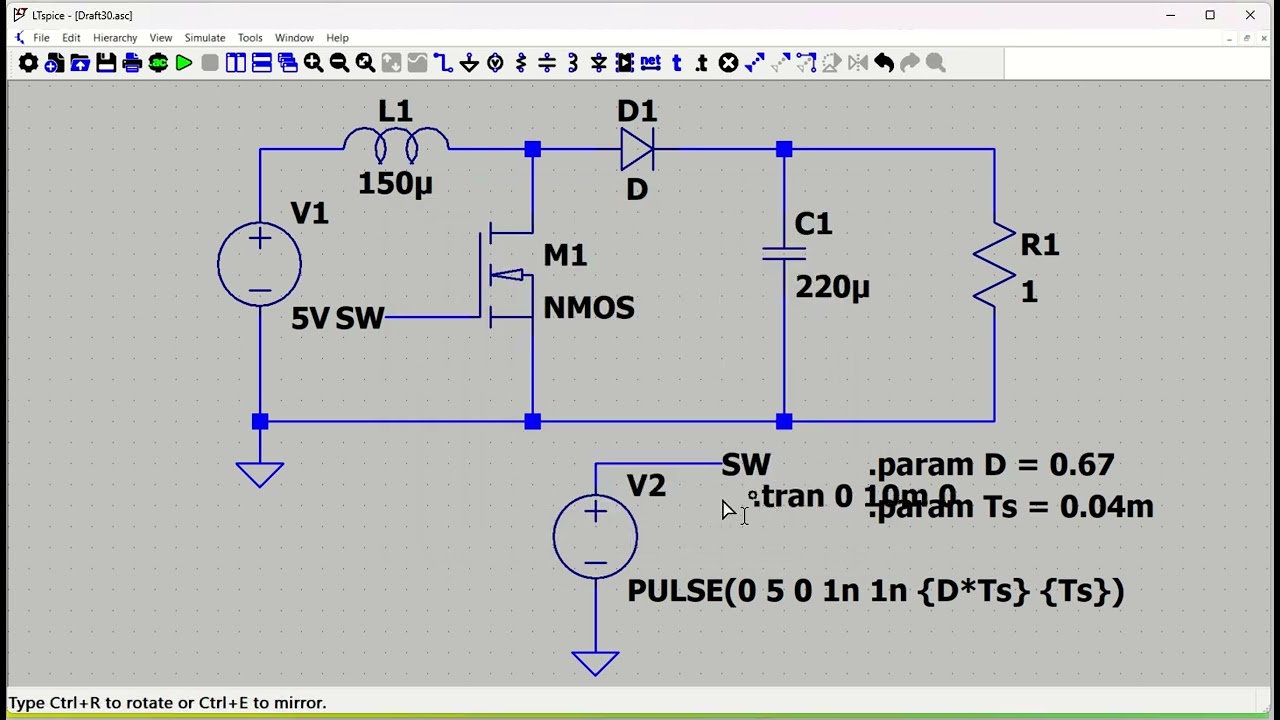Cascade windows icon

(x=288, y=63)
